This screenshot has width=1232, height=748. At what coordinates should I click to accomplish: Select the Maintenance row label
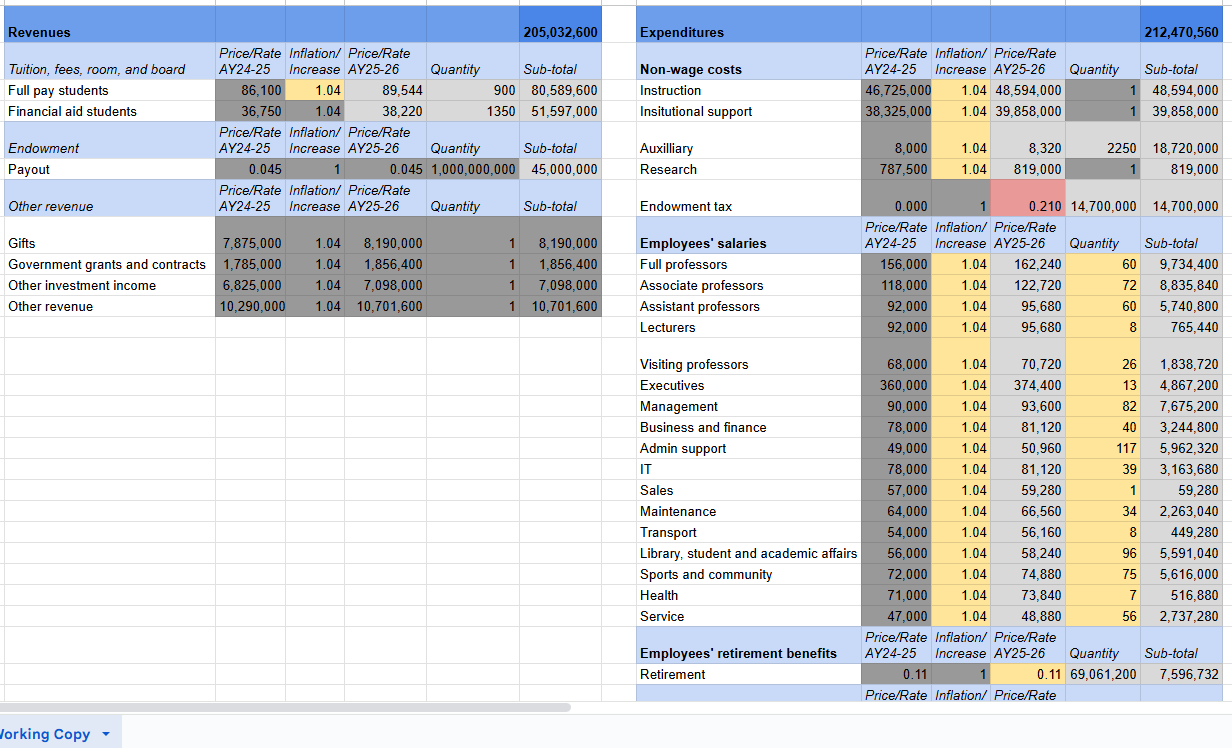coord(748,511)
